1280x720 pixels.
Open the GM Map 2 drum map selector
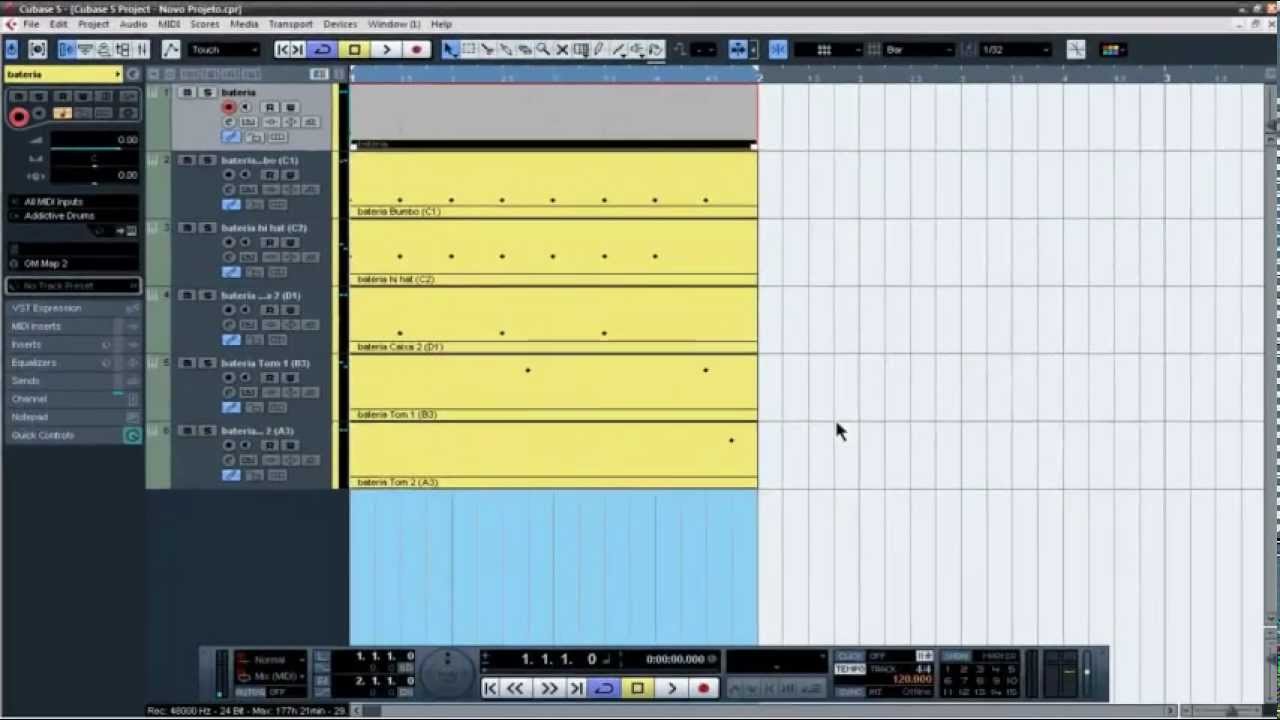(74, 263)
